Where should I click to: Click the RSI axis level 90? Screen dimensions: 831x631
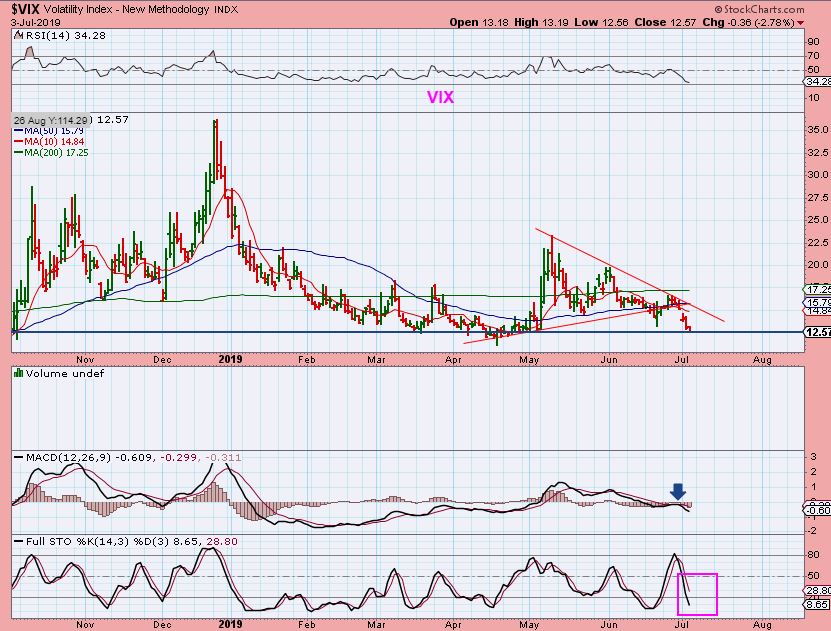click(x=812, y=42)
